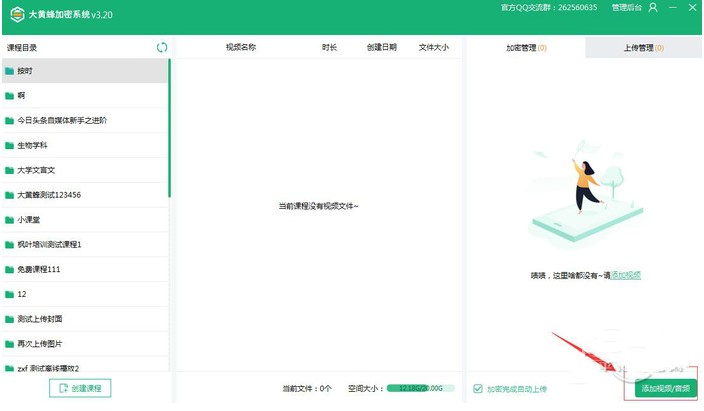This screenshot has height=411, width=704.
Task: Click the 文件大小 column header
Action: pos(434,47)
